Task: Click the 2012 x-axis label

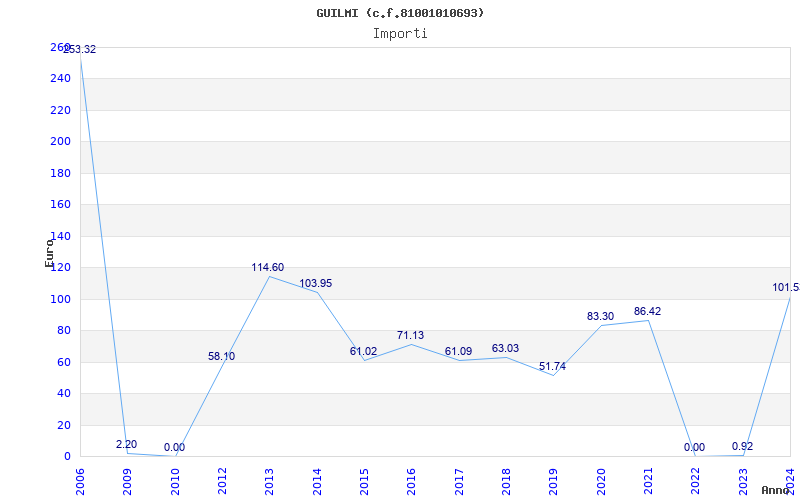Action: tap(222, 481)
